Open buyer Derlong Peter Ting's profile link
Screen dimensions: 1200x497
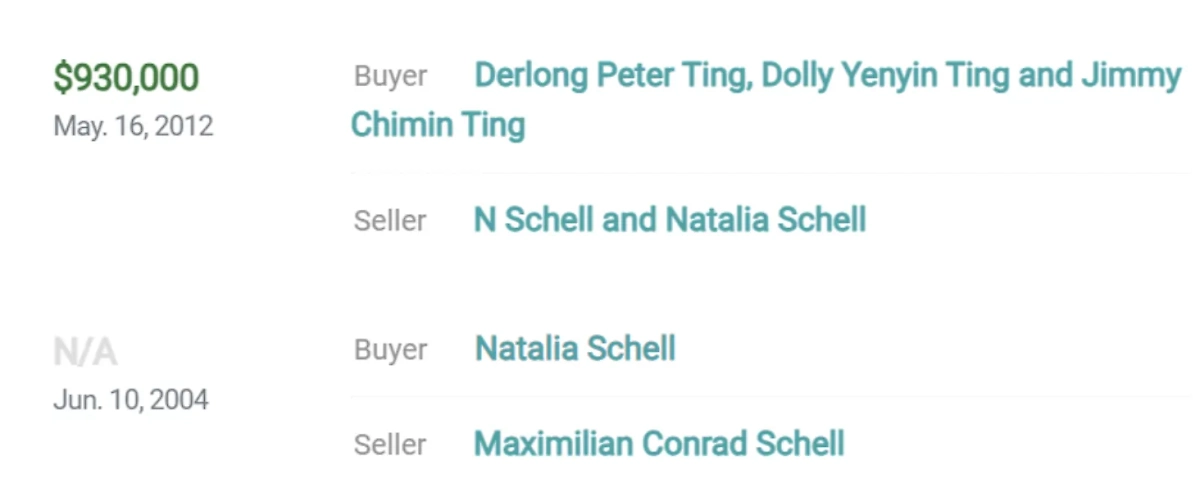coord(612,76)
